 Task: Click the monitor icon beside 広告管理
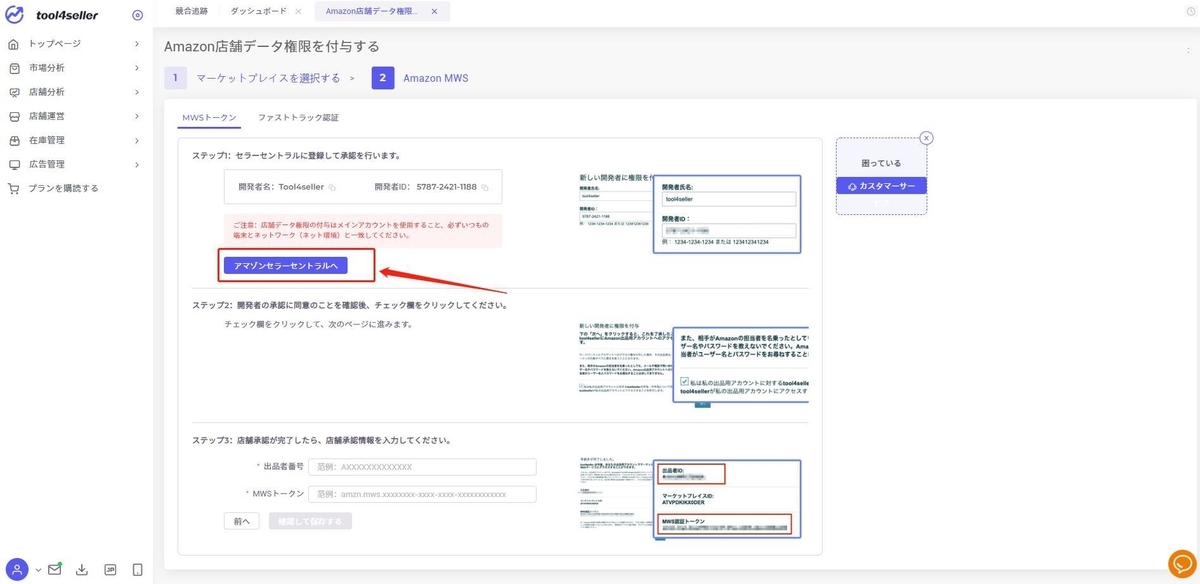pos(14,164)
